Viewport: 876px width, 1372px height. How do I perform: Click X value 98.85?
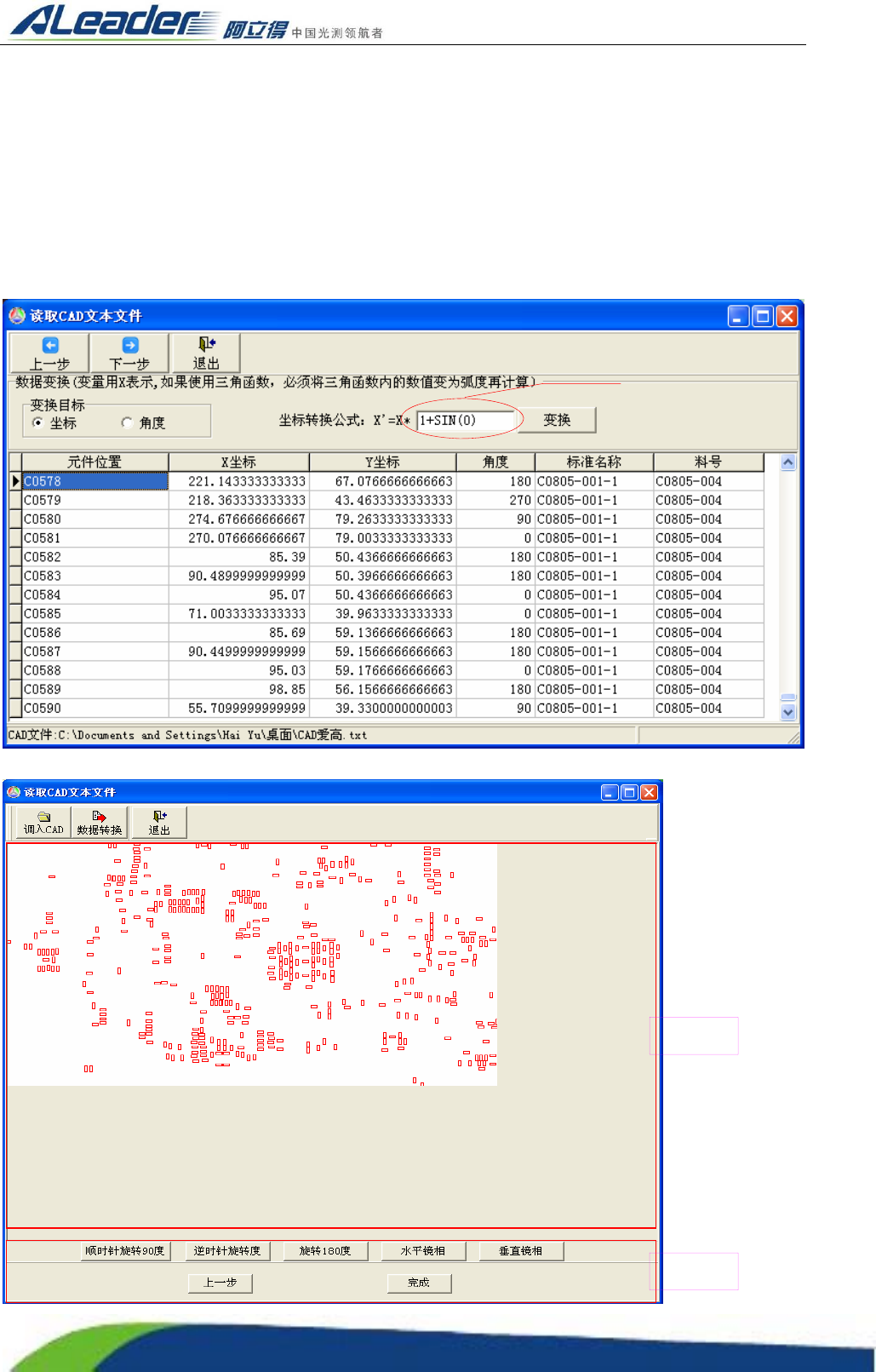coord(239,689)
